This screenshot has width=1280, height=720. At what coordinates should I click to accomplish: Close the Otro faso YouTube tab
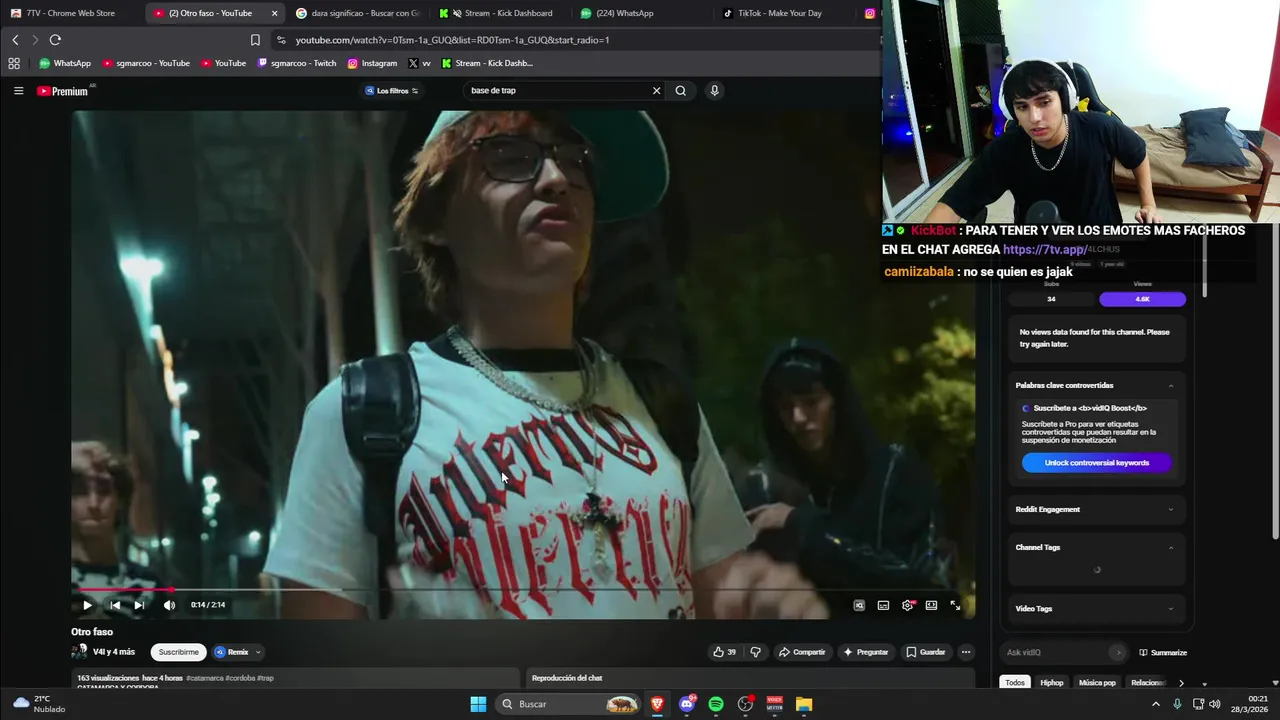(274, 13)
